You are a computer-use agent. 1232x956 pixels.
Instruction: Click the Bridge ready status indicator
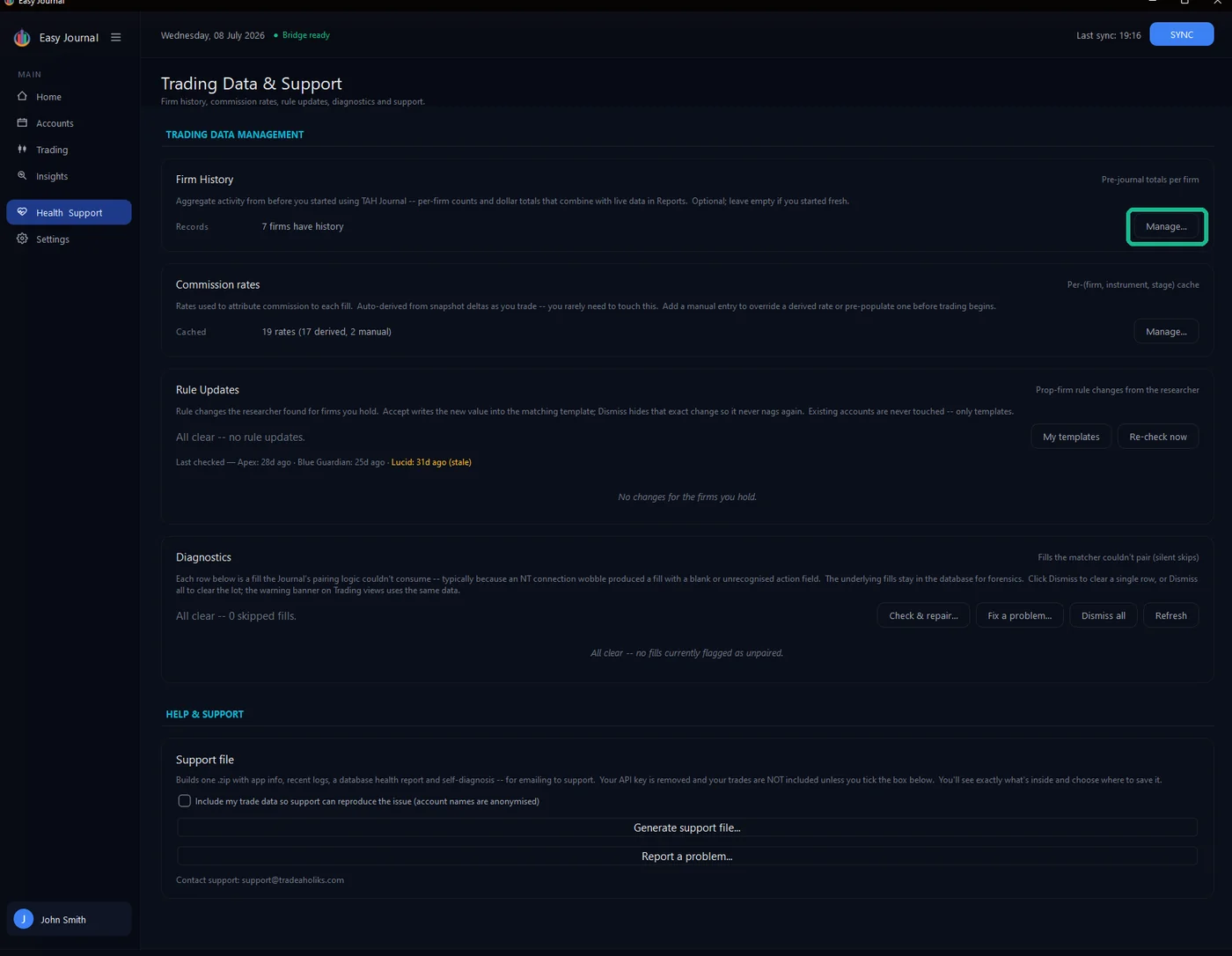[302, 35]
